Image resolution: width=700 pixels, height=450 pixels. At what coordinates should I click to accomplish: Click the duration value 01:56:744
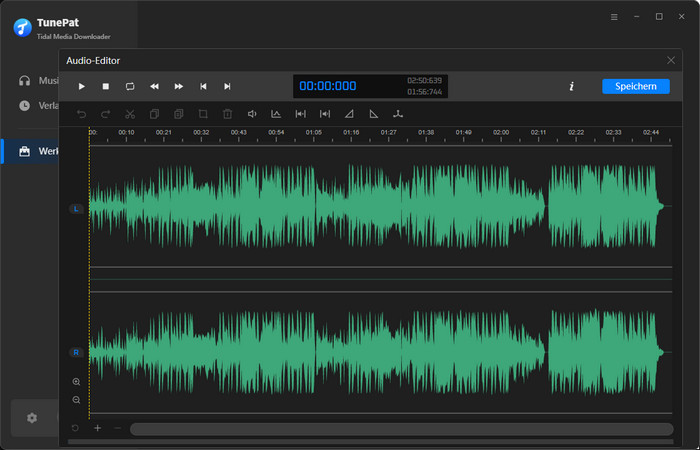tap(424, 92)
